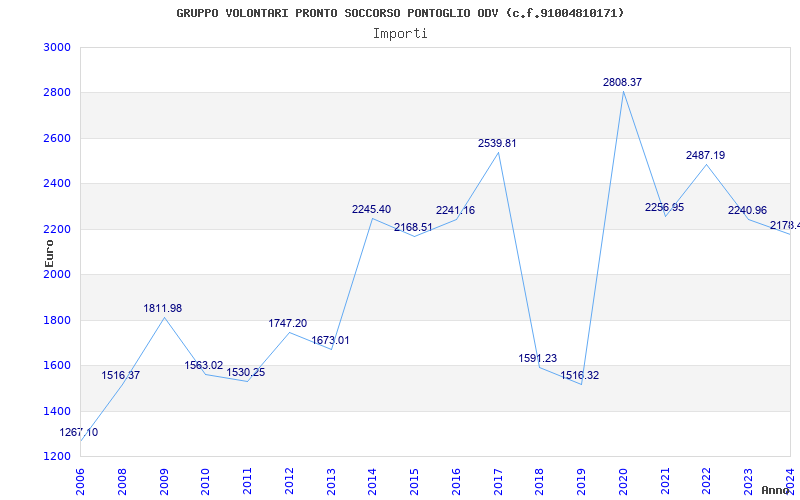Click x-axis year 2009
800x500 pixels.
tap(164, 481)
